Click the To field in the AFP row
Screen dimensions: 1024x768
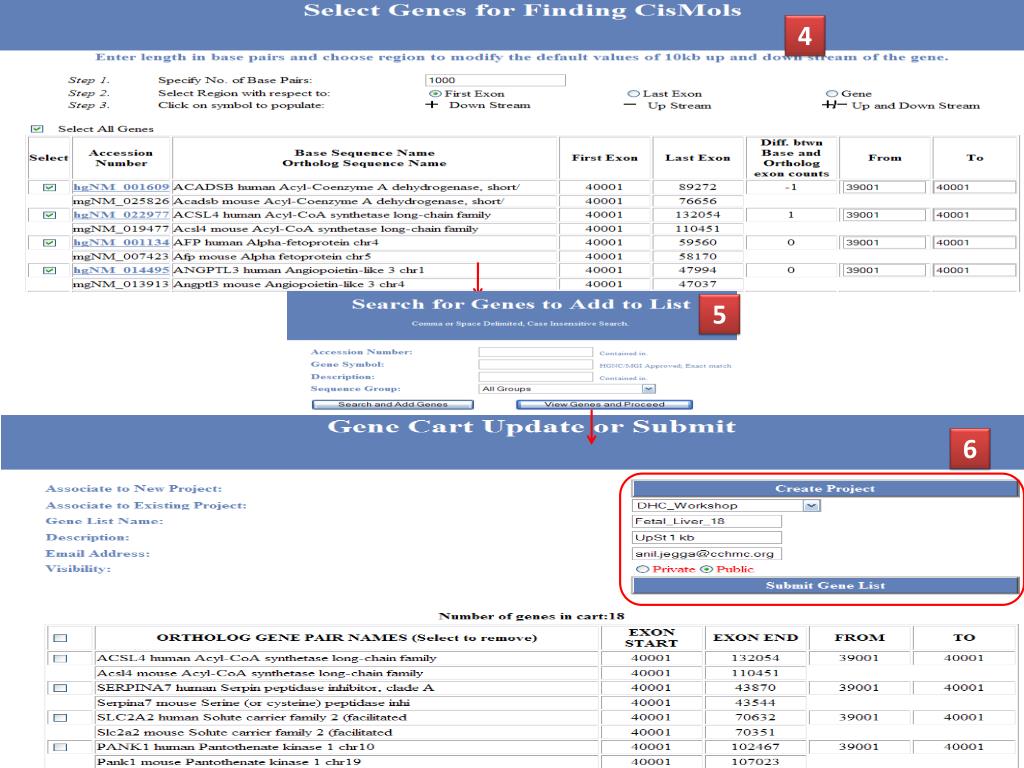click(x=974, y=242)
